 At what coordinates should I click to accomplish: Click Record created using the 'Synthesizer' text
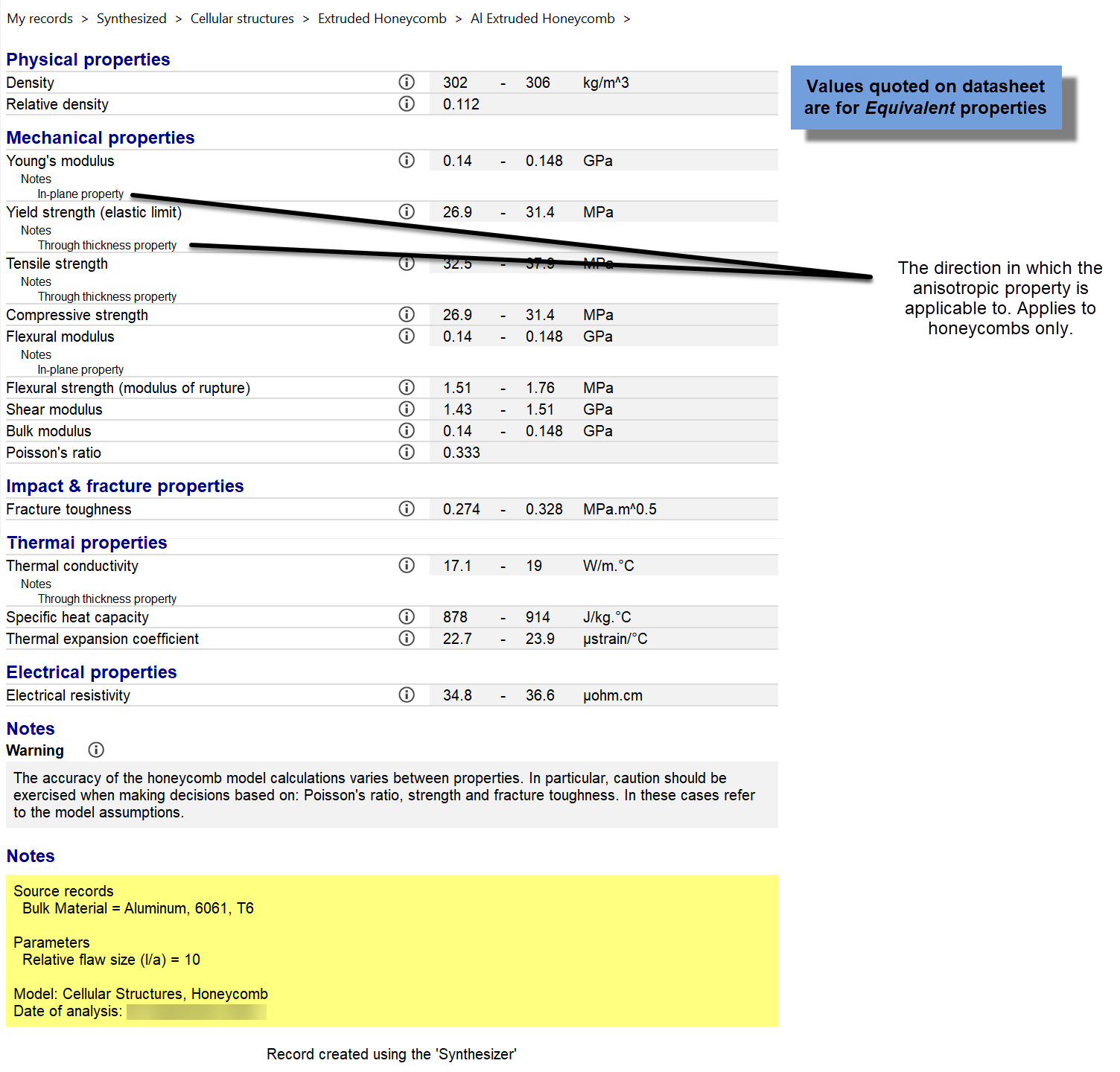click(392, 1054)
